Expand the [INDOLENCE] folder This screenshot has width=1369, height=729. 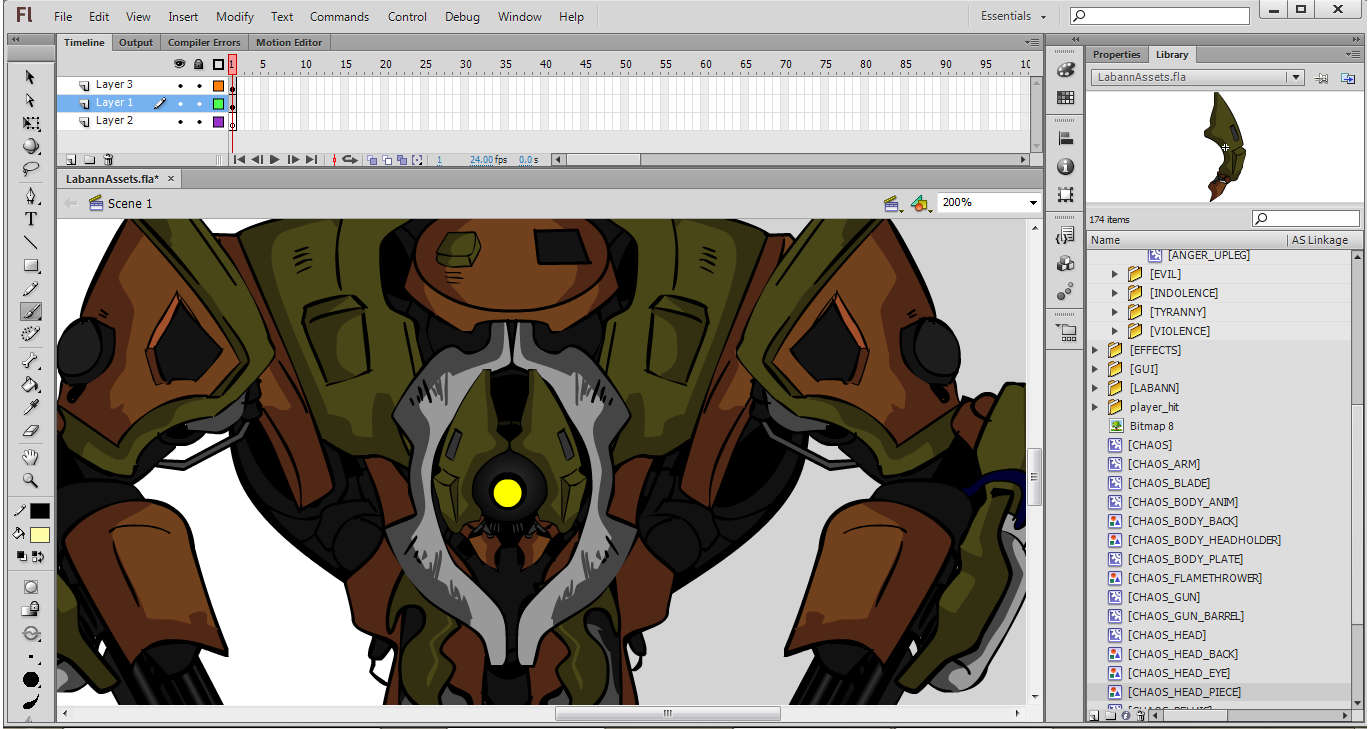tap(1116, 293)
